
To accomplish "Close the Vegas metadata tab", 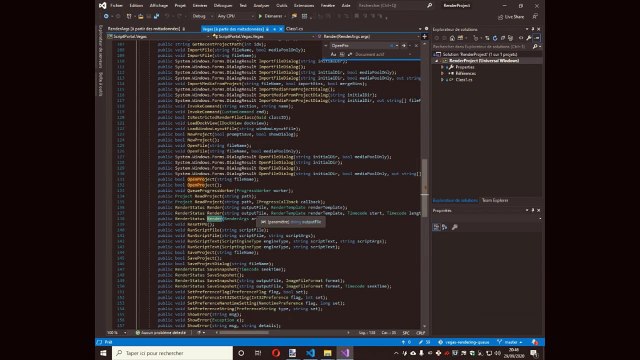I will (x=281, y=29).
